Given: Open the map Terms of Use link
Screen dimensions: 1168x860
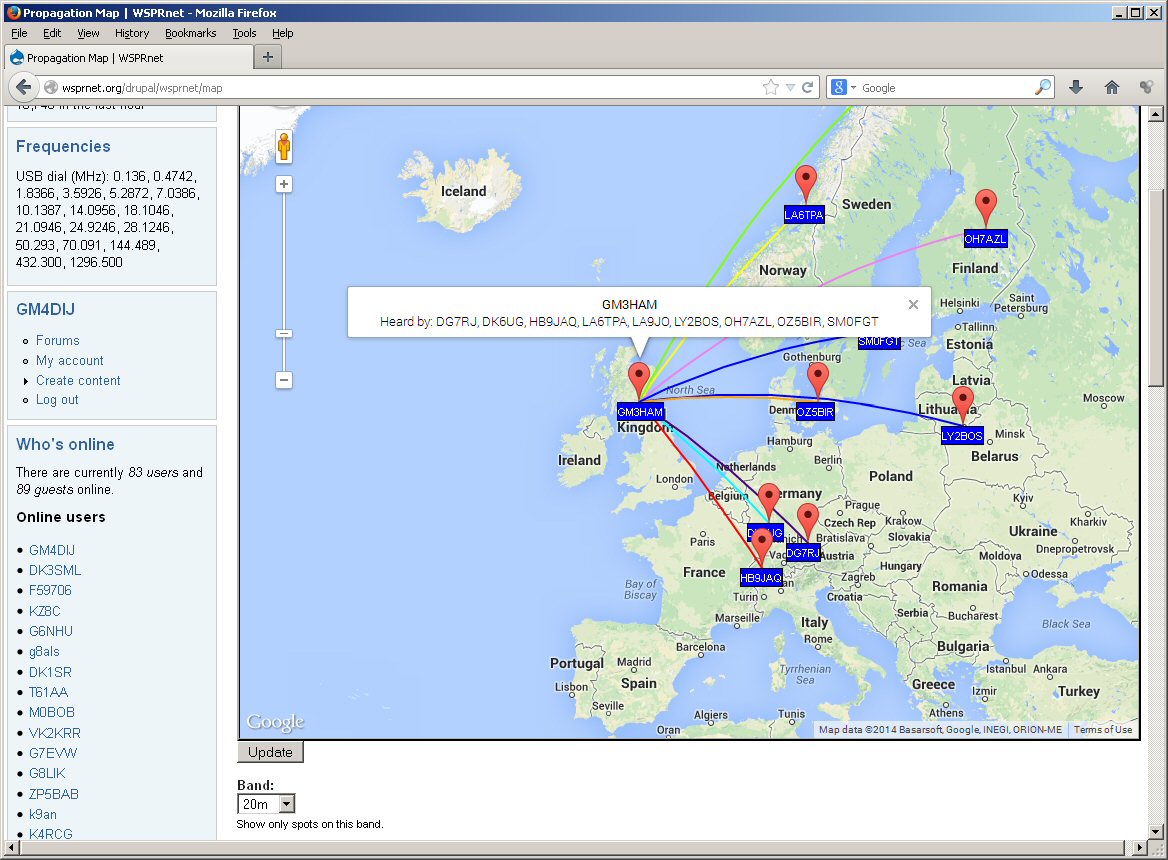Looking at the screenshot, I should 1103,730.
